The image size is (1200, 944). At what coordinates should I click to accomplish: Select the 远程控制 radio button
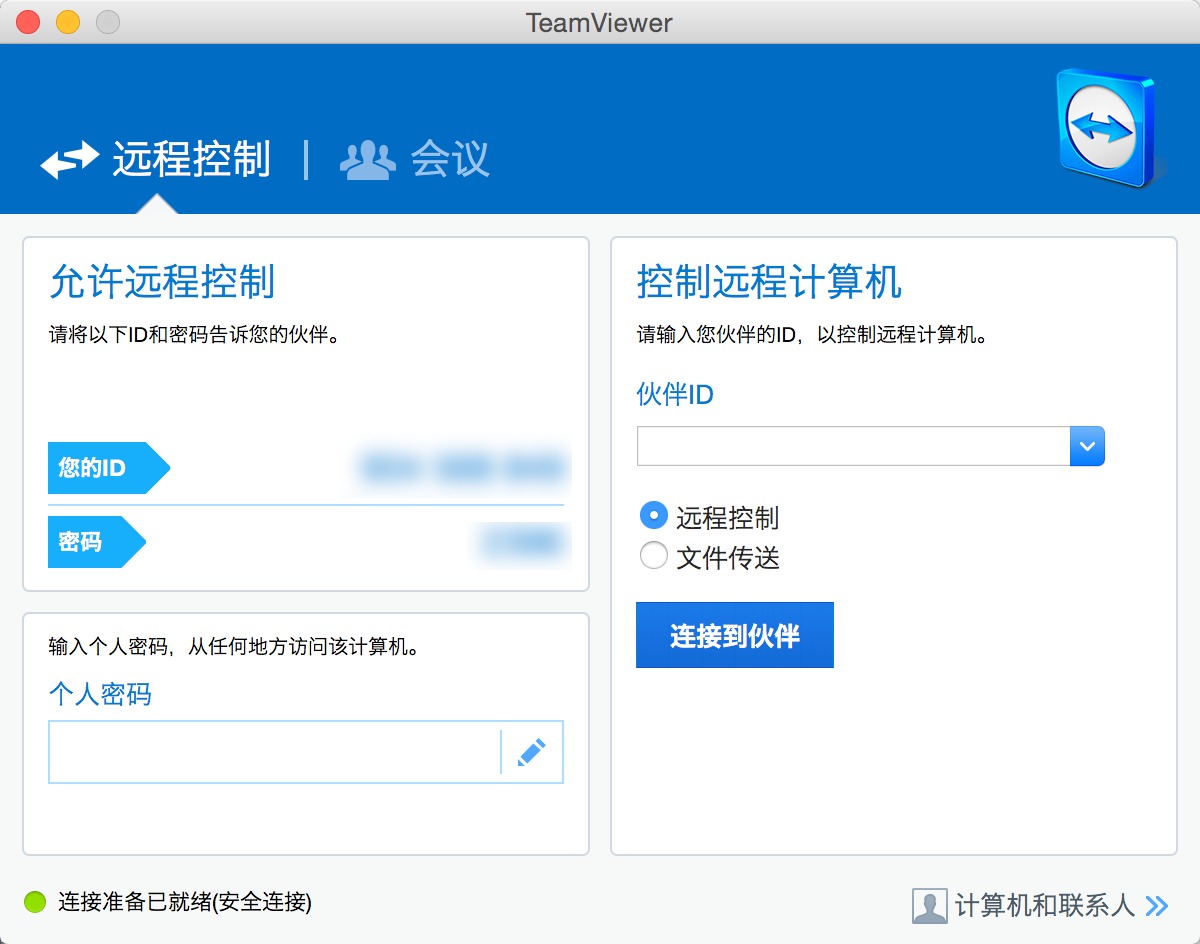(653, 517)
